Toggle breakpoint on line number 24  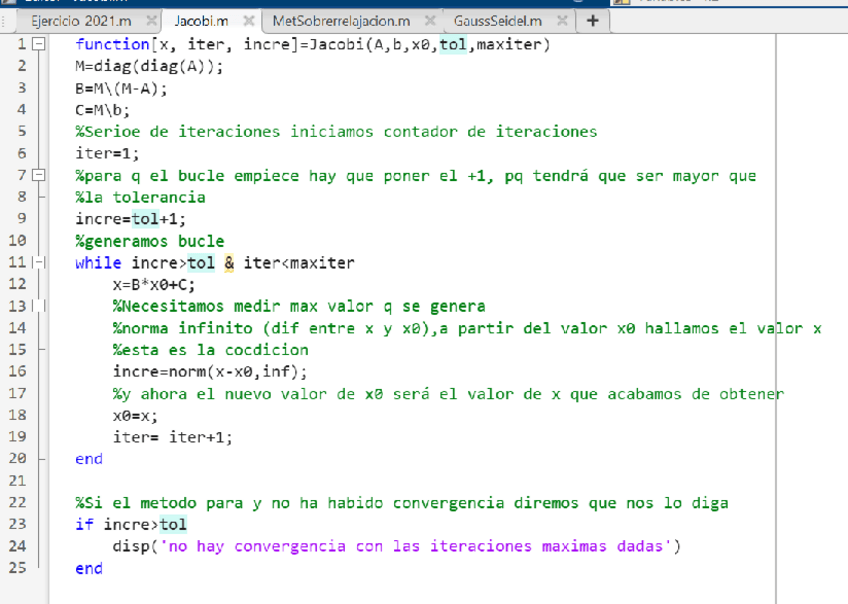click(x=19, y=546)
